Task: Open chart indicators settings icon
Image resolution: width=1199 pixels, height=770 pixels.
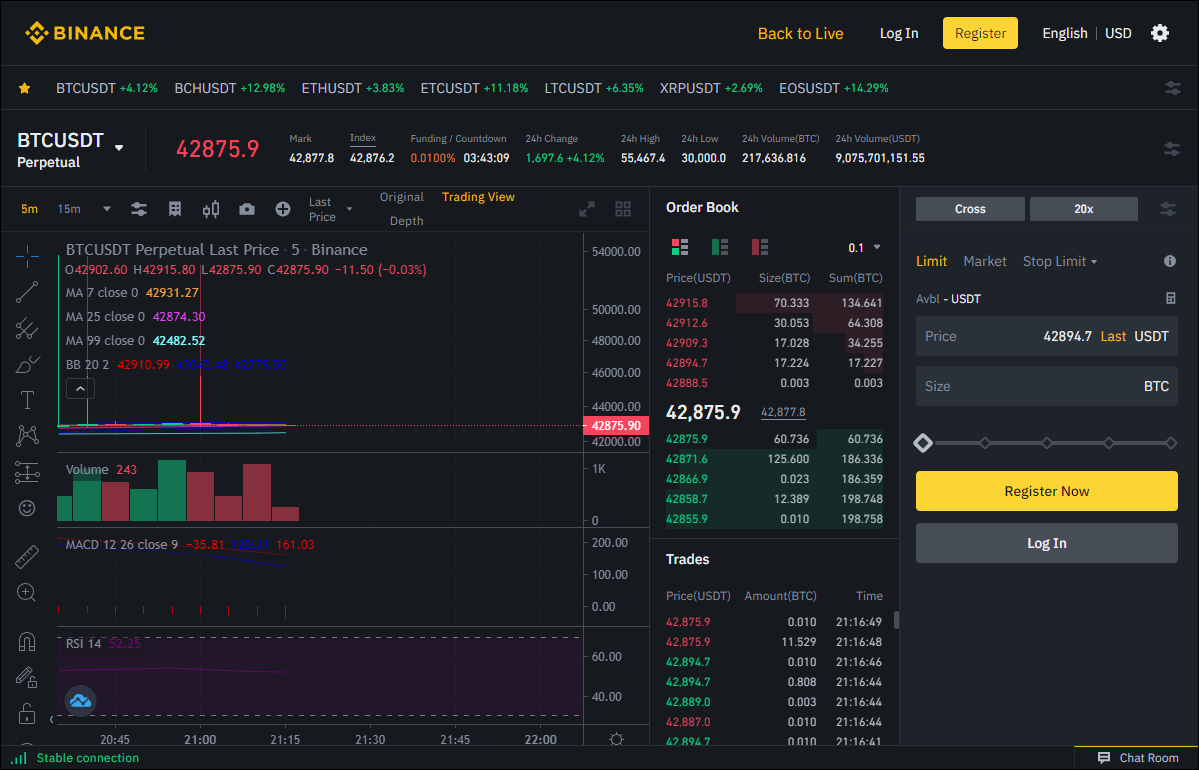Action: [x=138, y=209]
